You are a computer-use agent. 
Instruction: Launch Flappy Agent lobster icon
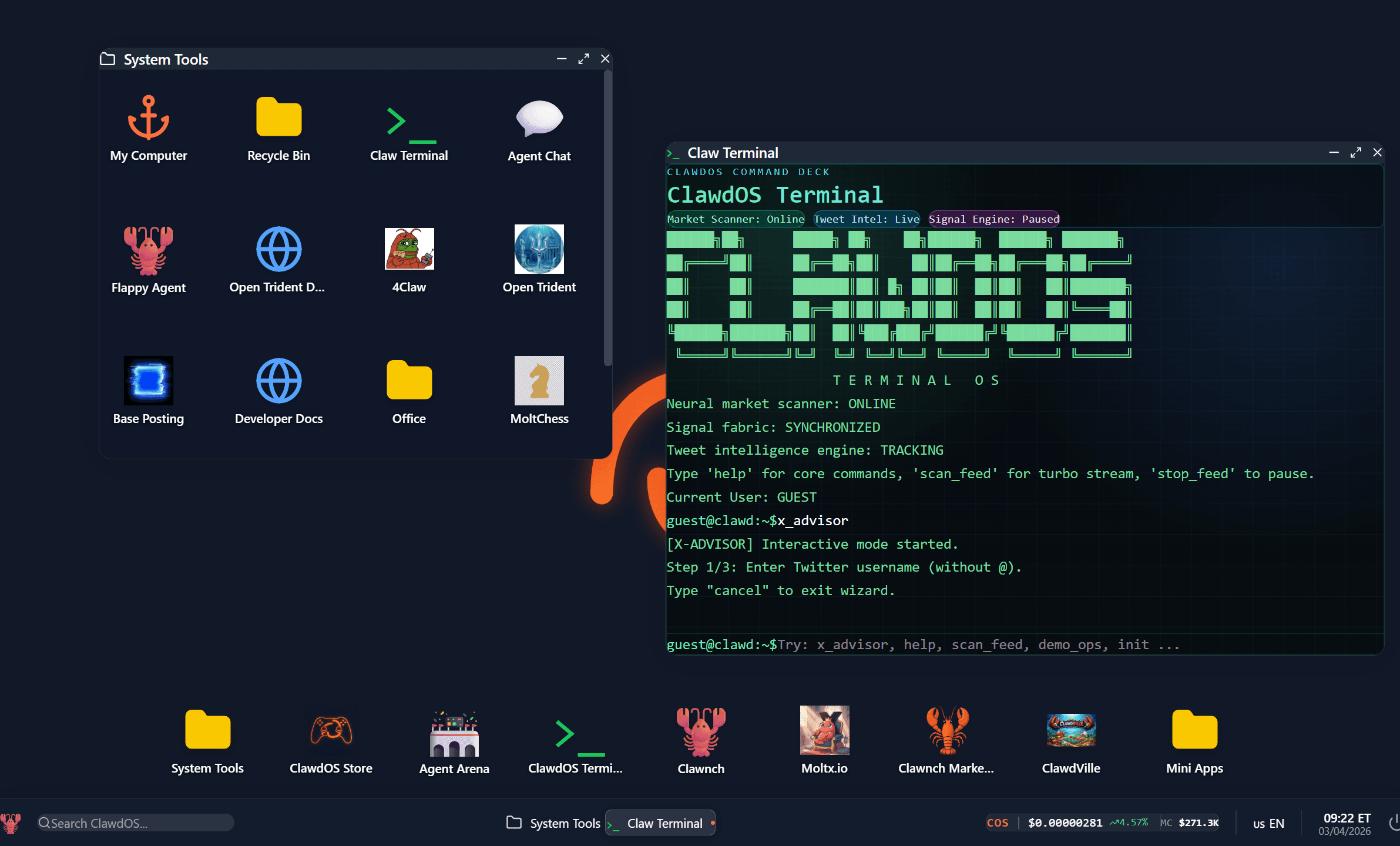pyautogui.click(x=149, y=250)
